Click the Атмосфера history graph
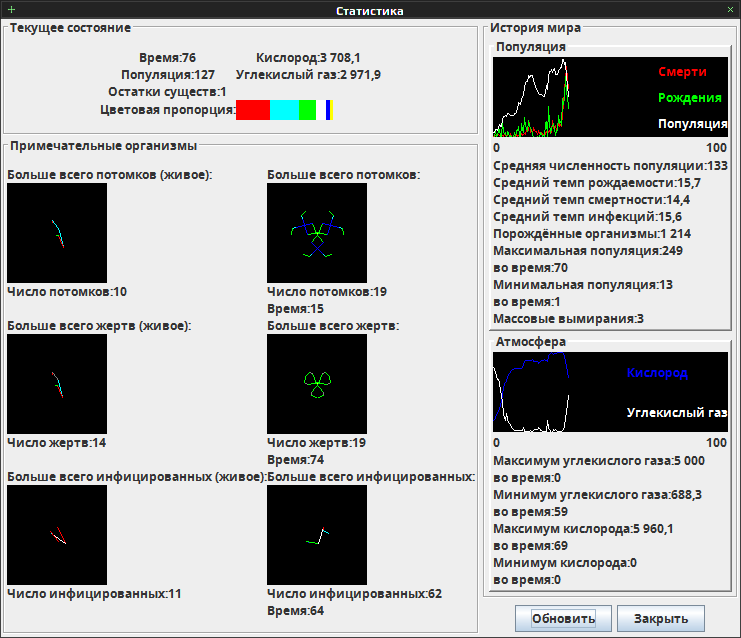 pos(610,392)
